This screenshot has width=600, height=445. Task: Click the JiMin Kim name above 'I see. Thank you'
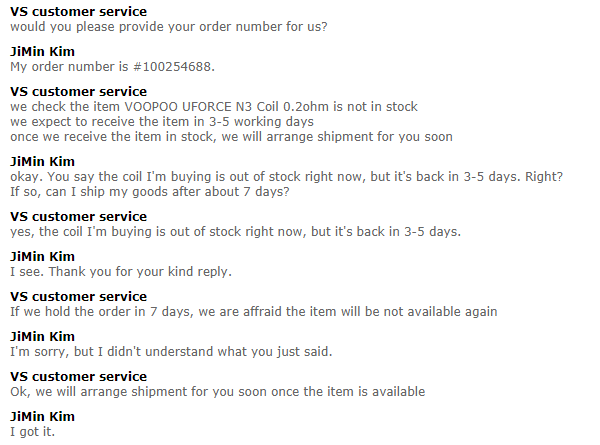click(42, 257)
